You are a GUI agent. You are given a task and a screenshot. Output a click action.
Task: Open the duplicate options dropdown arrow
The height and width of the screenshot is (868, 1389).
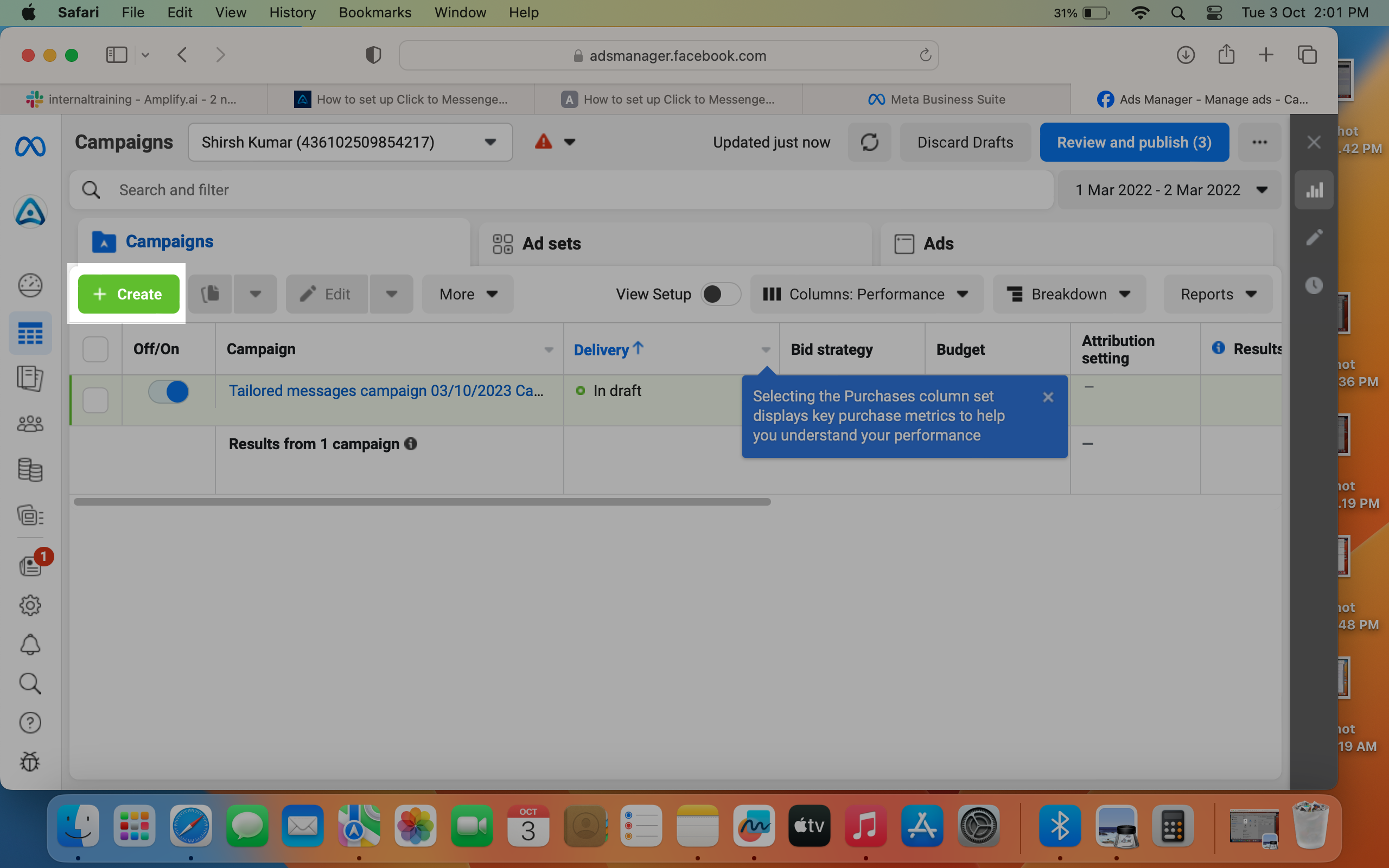coord(256,294)
